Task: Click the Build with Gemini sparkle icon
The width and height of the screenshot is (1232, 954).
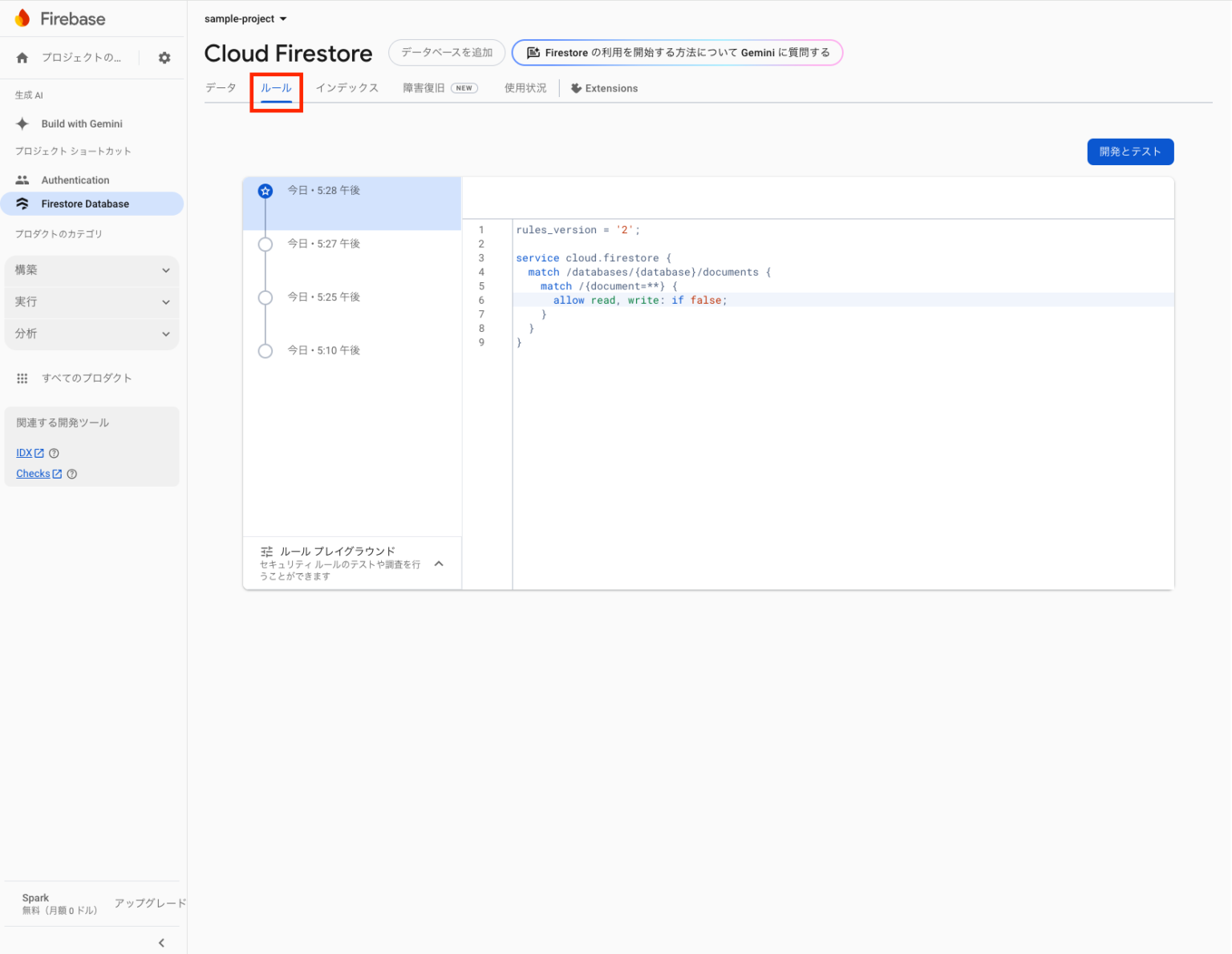Action: coord(22,123)
